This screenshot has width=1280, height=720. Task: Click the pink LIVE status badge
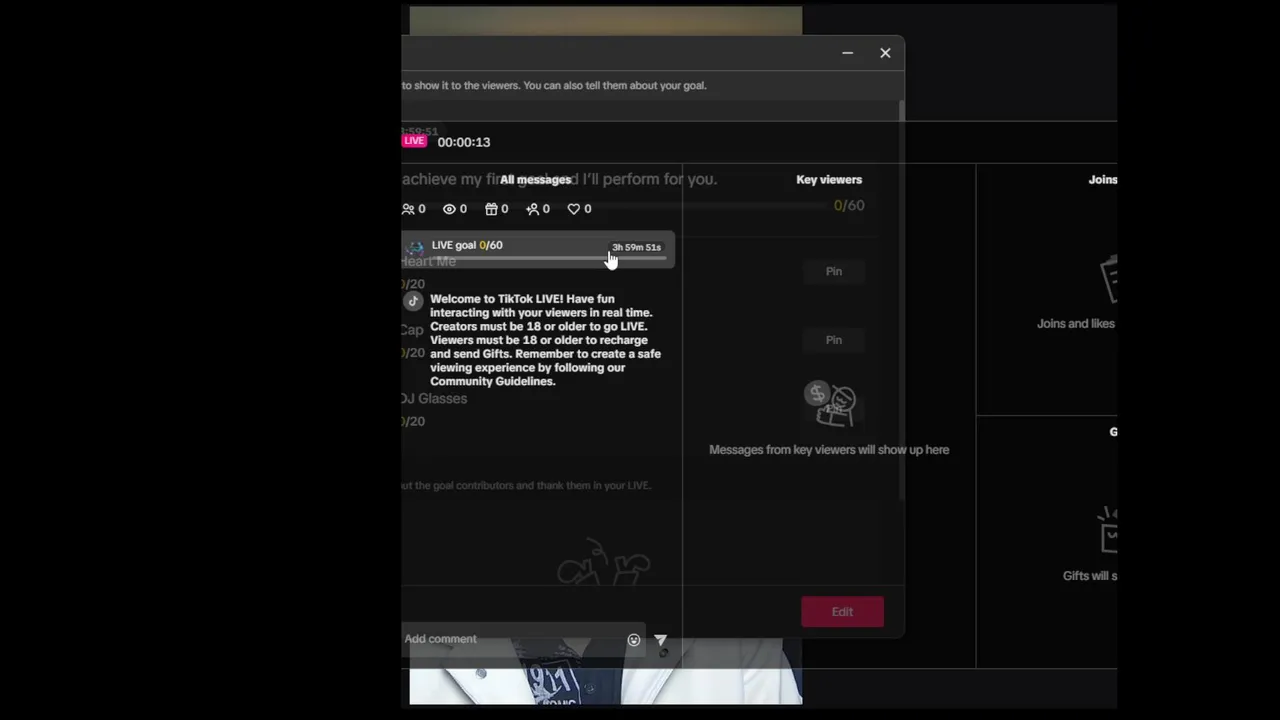coord(415,141)
